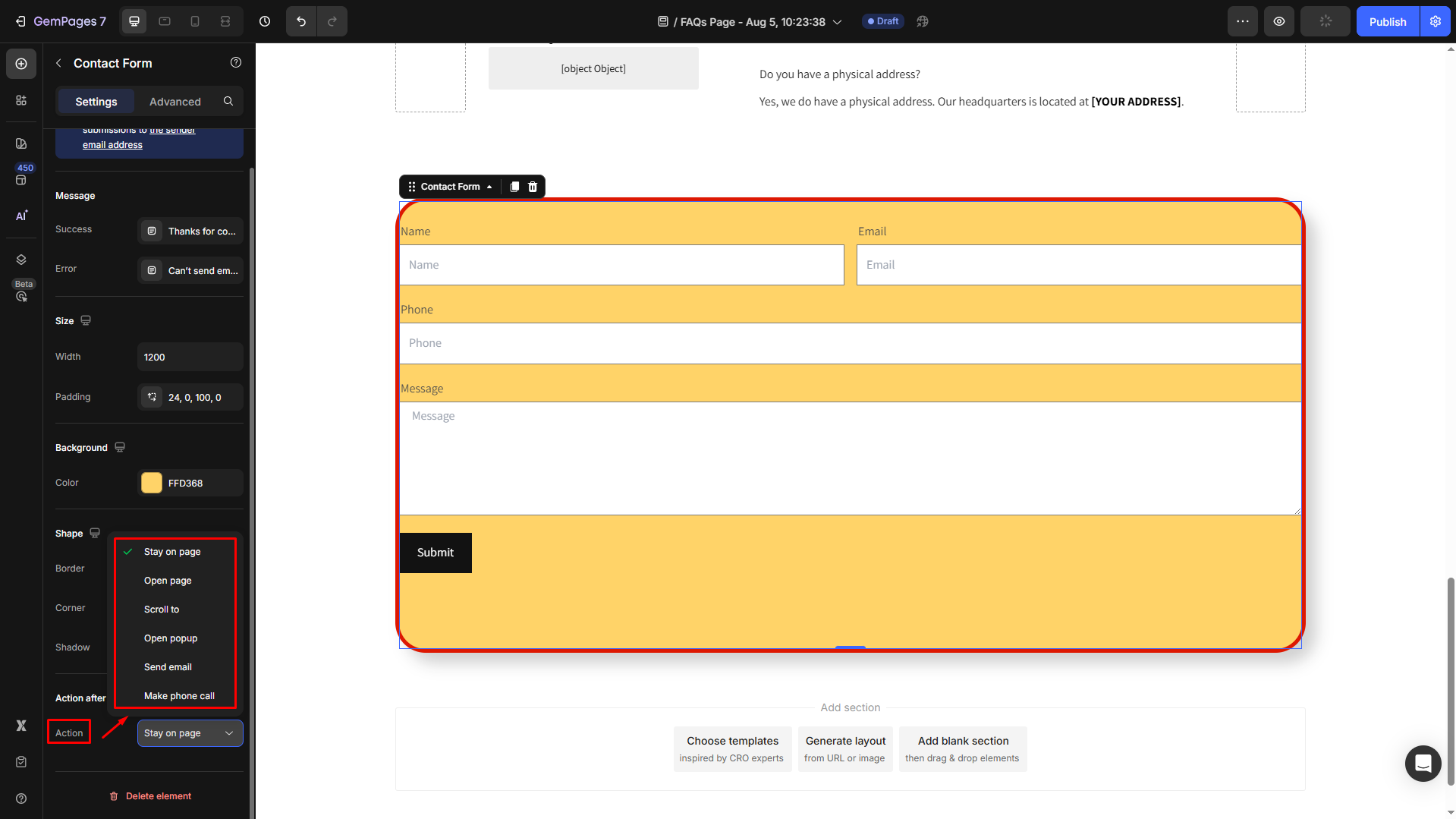Duplicate the Contact Form element
Viewport: 1456px width, 819px height.
coord(514,187)
